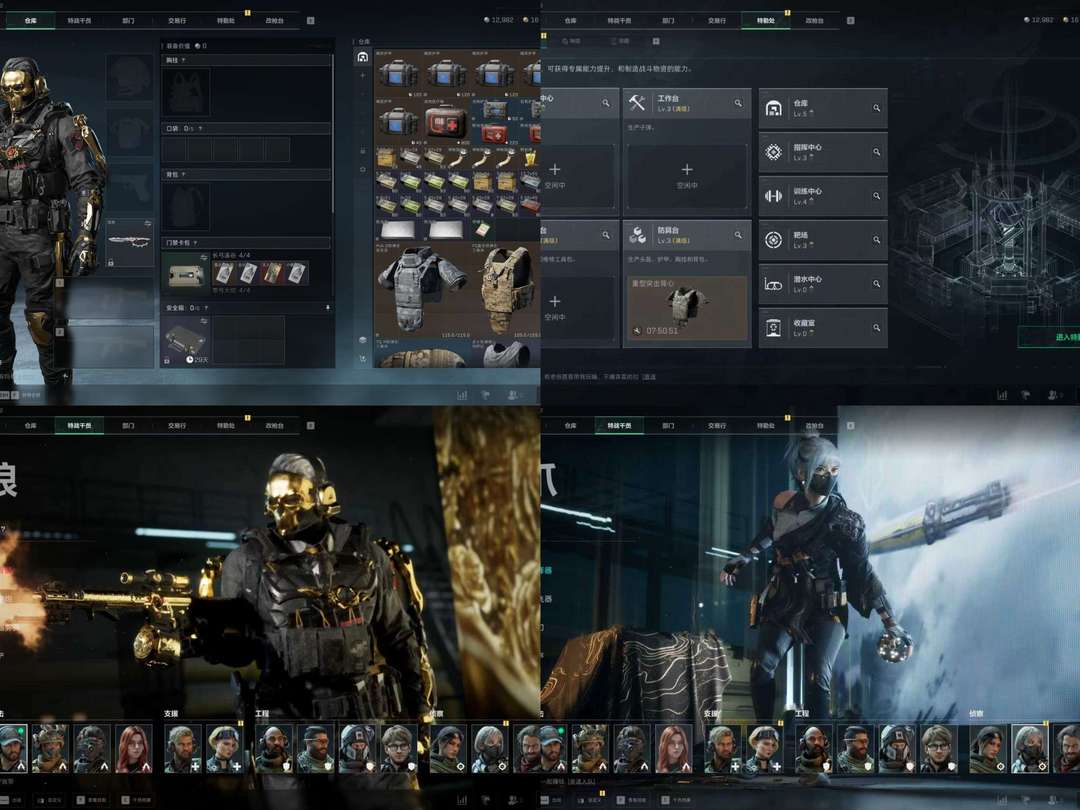Click the highlighted 特勤处 tab
Screen dimensions: 1080x810
coord(765,20)
